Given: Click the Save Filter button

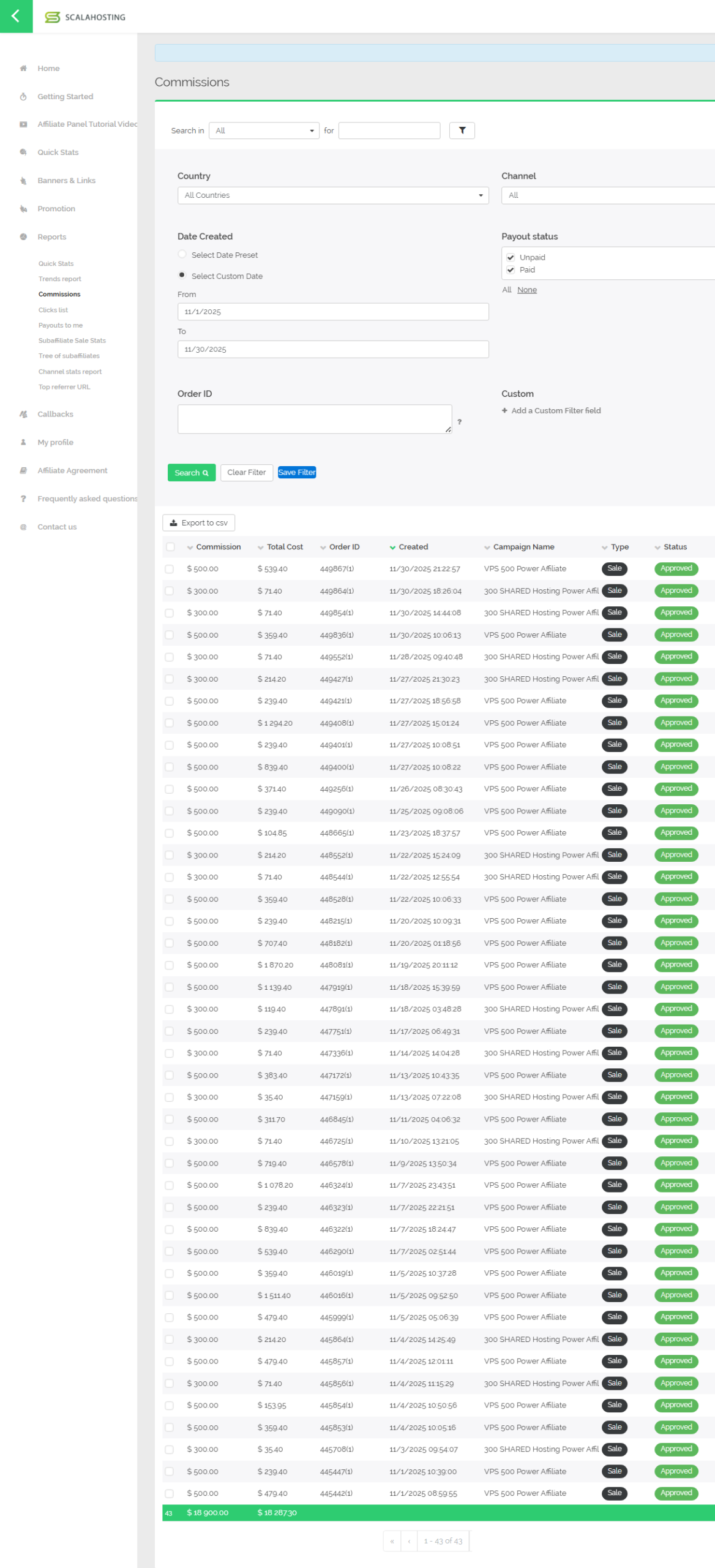Looking at the screenshot, I should point(297,473).
